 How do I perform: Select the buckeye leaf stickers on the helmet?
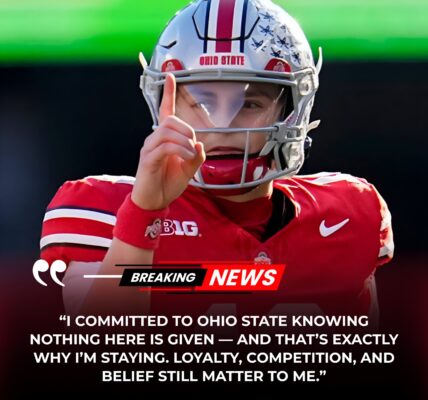tap(277, 39)
